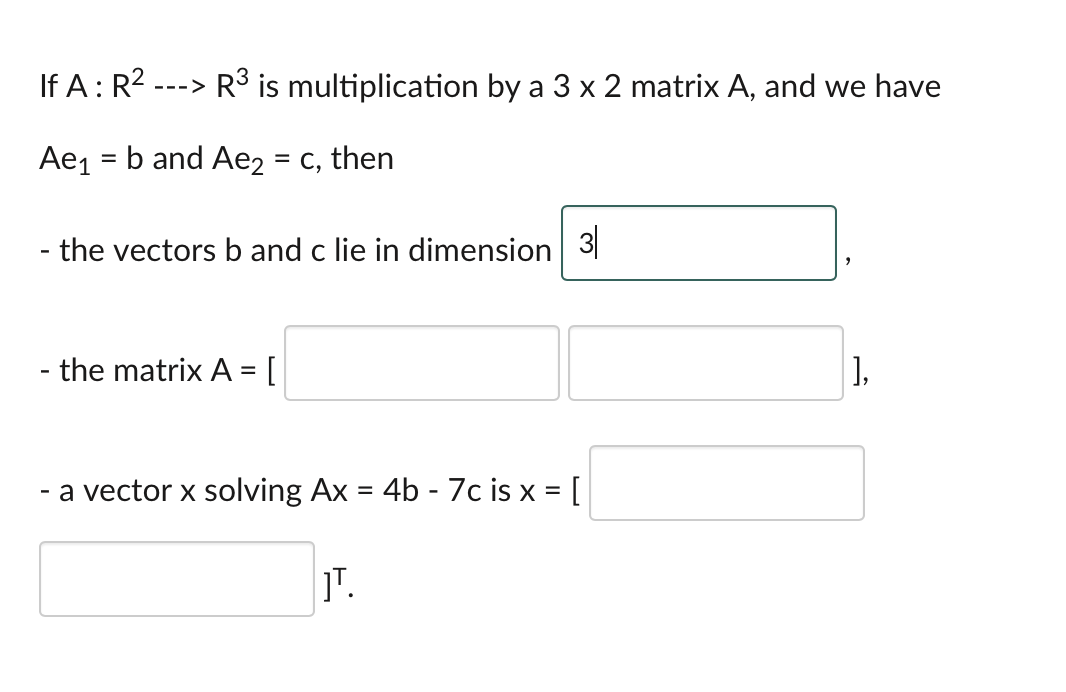Click the second vector x component field
Viewport: 1066px width, 692px height.
pyautogui.click(x=176, y=580)
